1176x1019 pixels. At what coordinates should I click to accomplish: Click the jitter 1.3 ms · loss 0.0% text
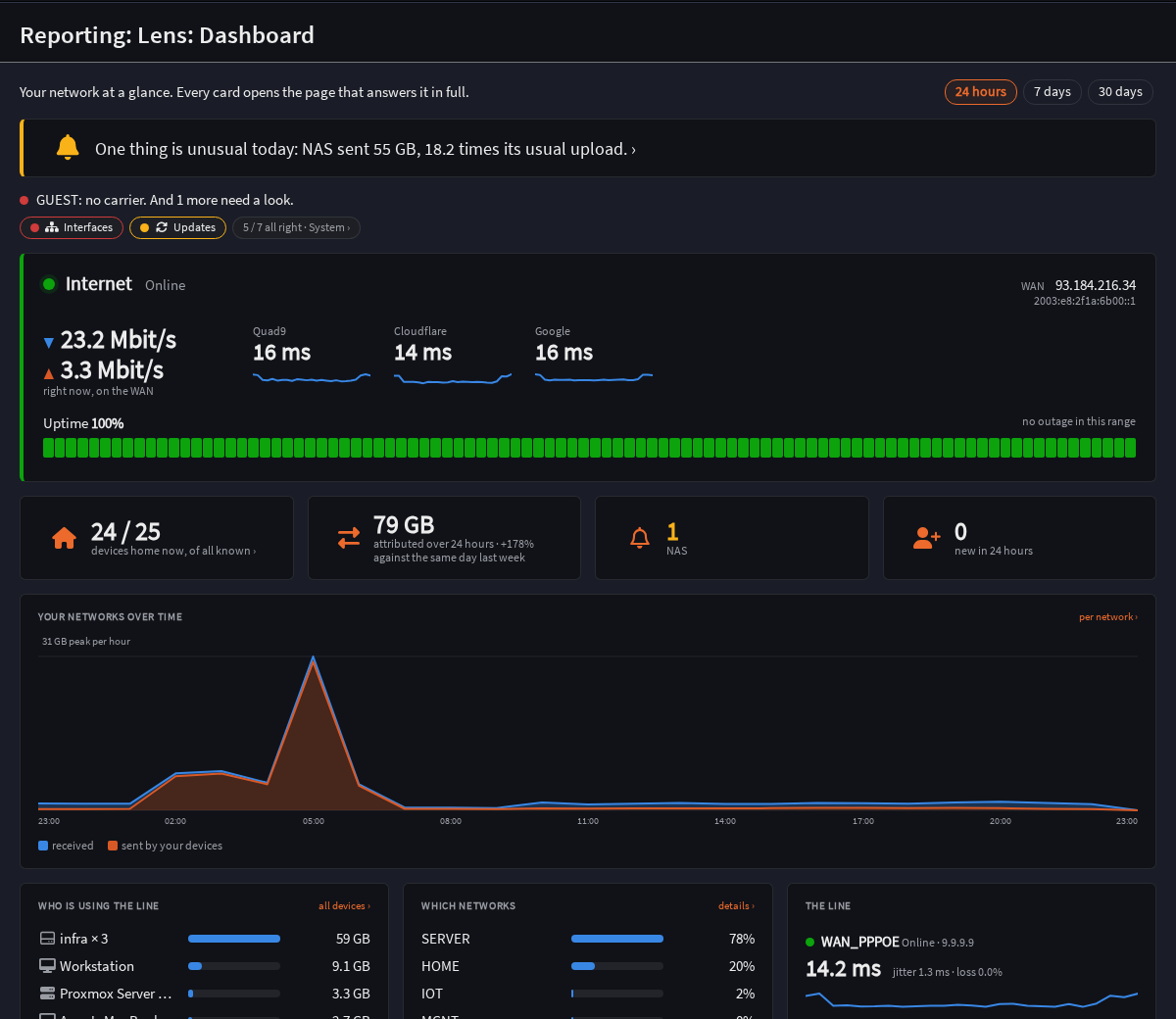point(948,972)
